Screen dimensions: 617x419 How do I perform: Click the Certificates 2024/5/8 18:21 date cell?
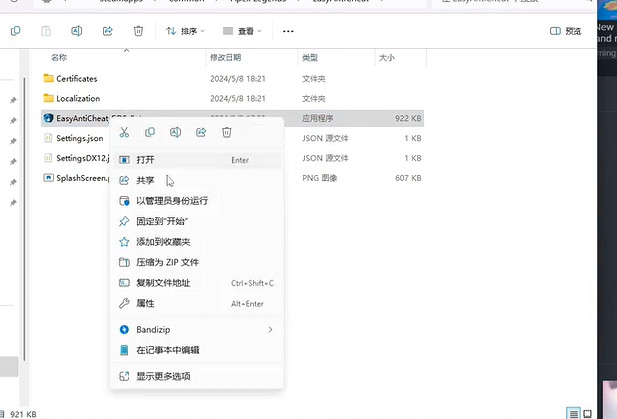(x=238, y=79)
